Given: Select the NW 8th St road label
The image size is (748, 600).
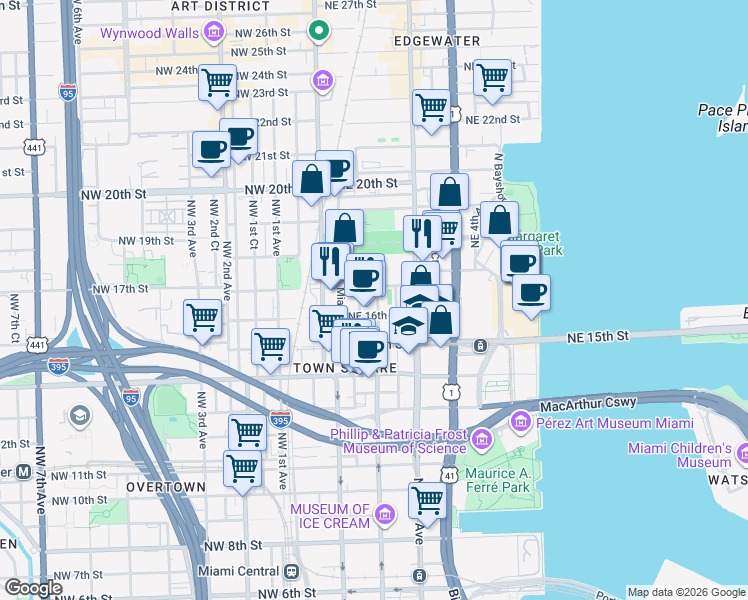Looking at the screenshot, I should [x=233, y=546].
